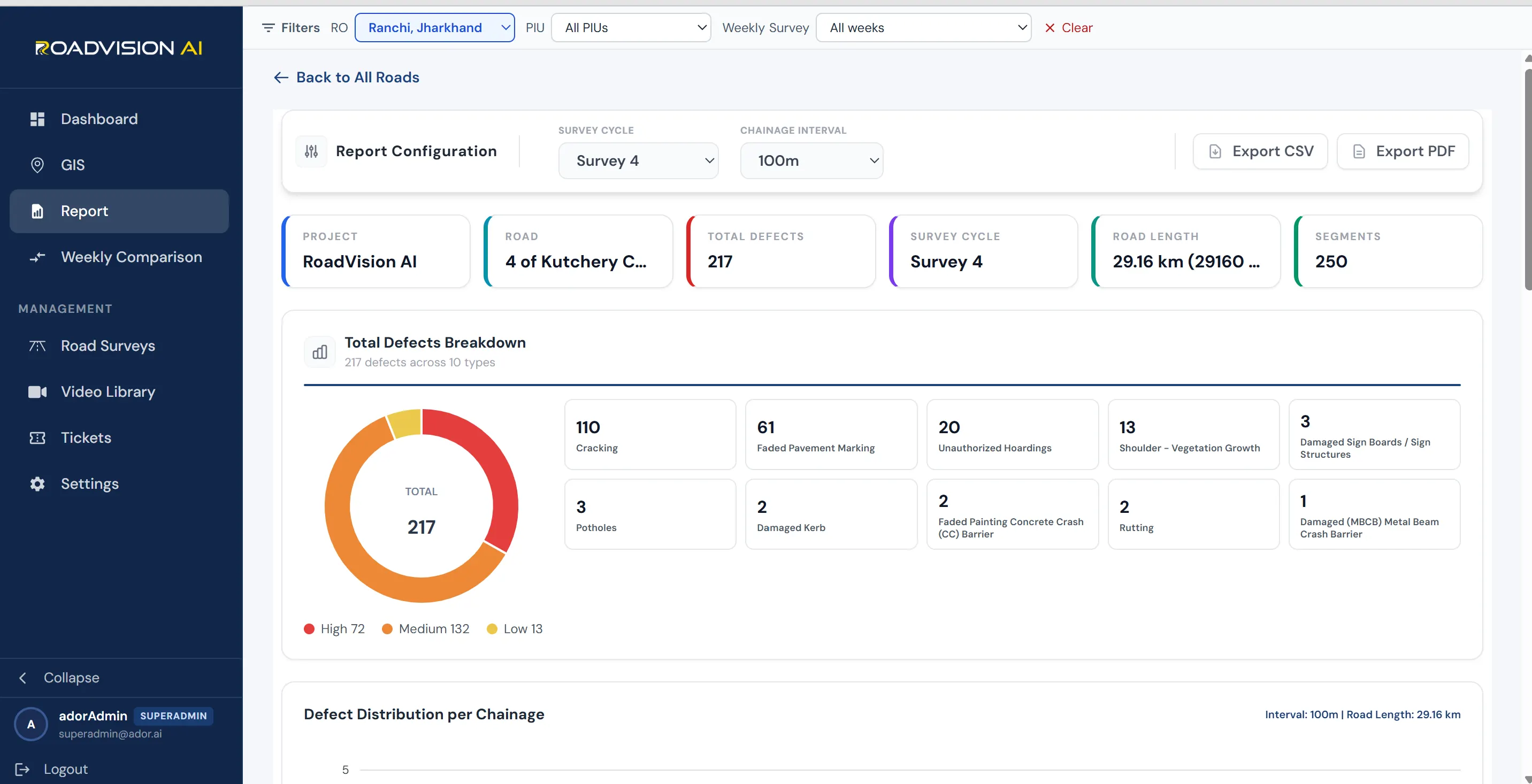Click the adorAdmin avatar circle
1532x784 pixels.
[x=31, y=724]
